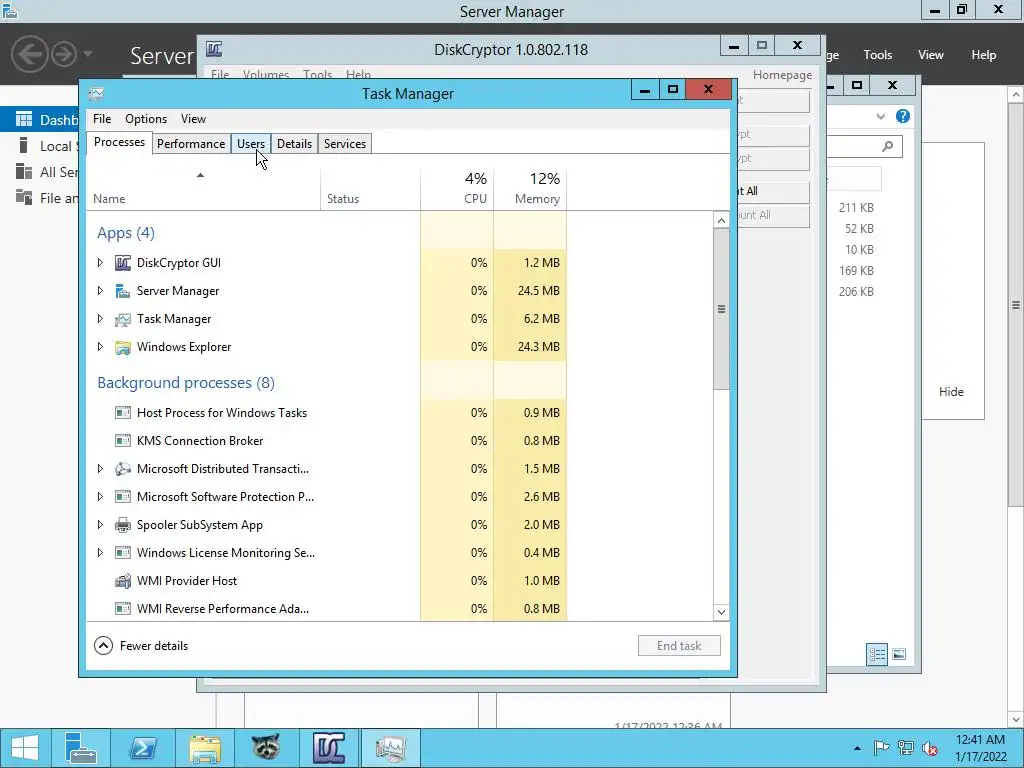Click the Server Manager process icon
The image size is (1024, 768).
123,291
